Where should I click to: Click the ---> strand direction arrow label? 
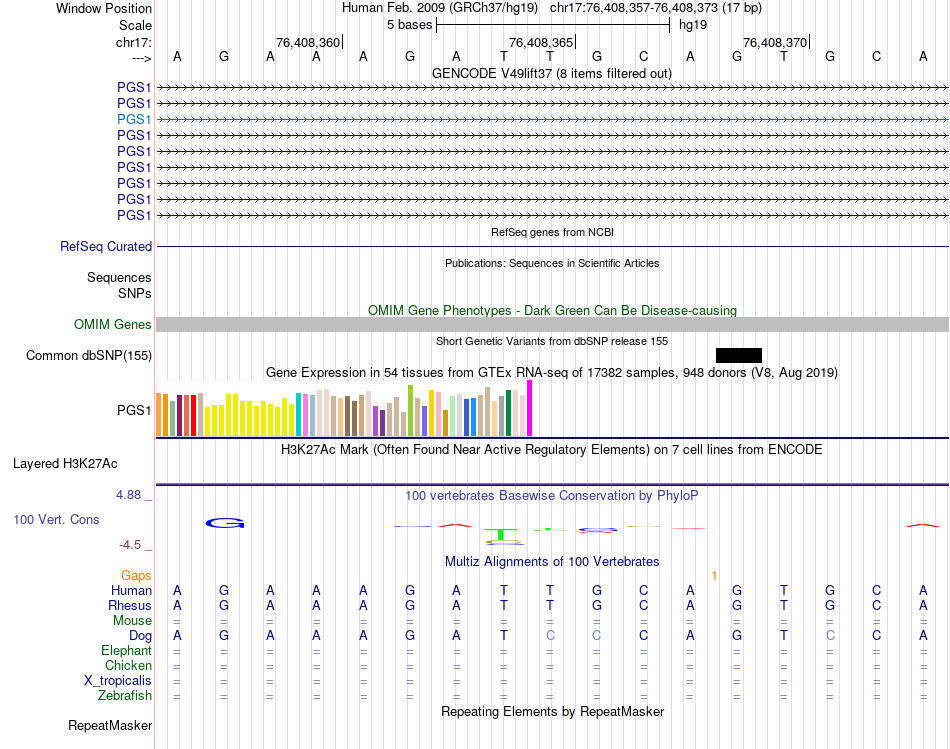[x=141, y=58]
